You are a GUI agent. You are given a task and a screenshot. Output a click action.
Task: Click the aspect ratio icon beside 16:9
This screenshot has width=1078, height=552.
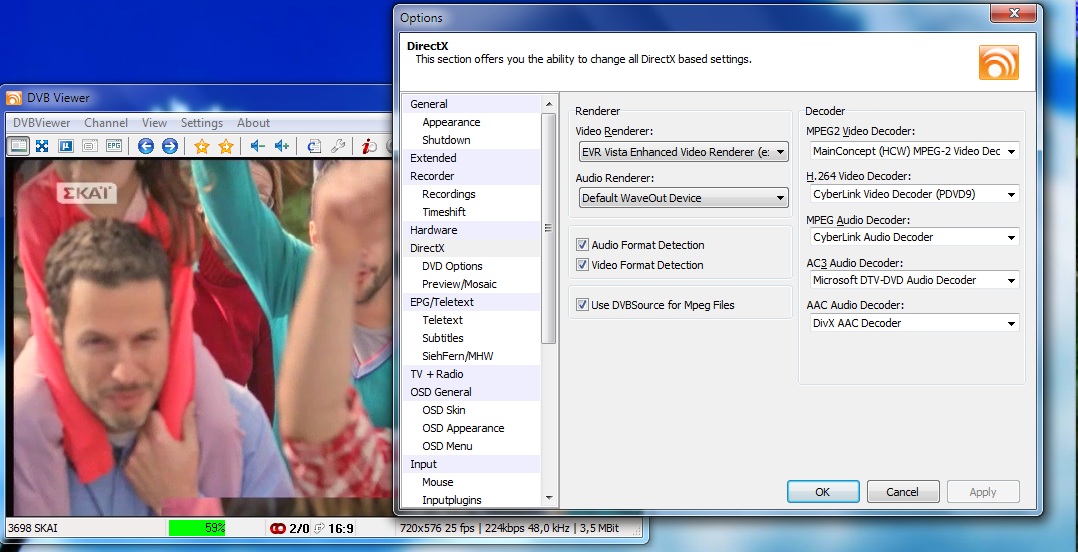click(319, 528)
